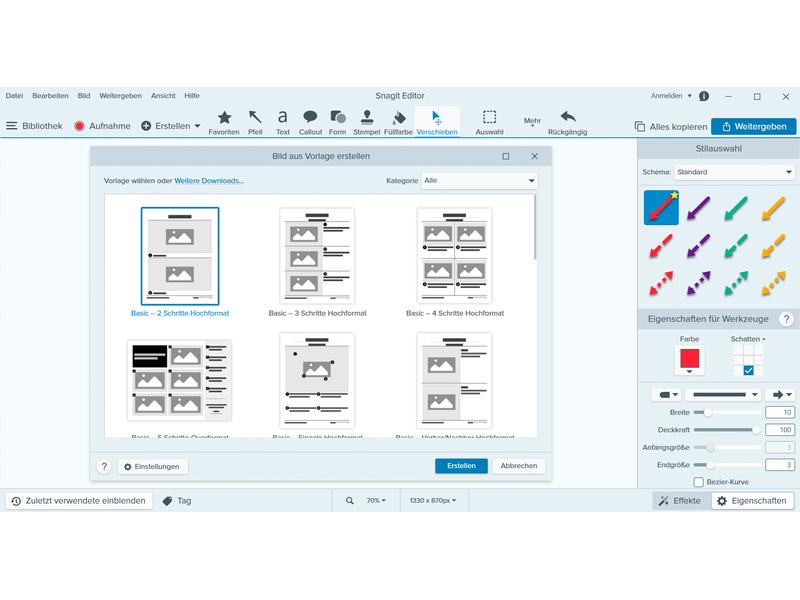800x600 pixels.
Task: Open the Kategorie dropdown
Action: 479,181
